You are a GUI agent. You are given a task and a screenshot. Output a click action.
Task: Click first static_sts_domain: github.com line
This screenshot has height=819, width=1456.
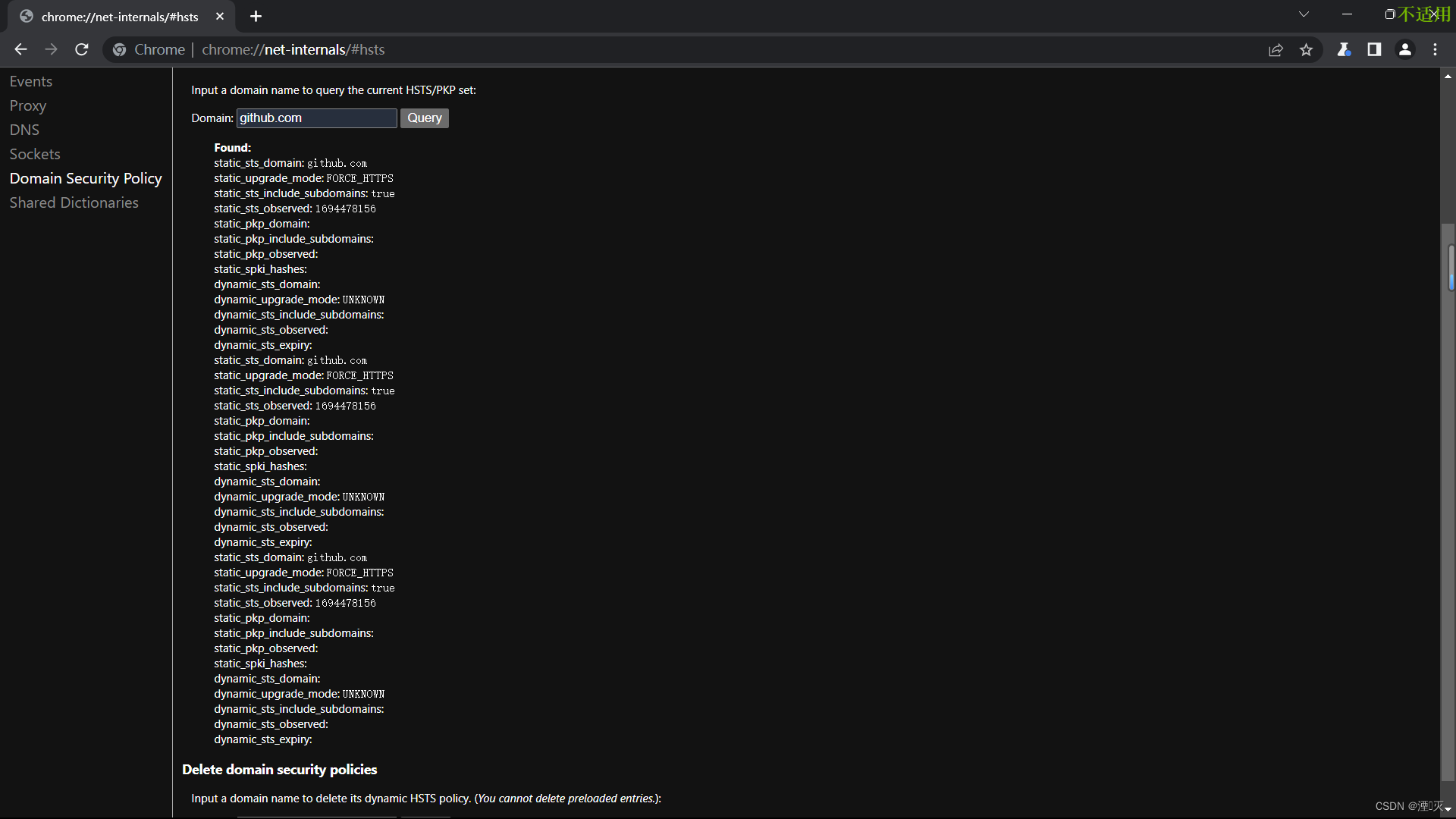coord(290,163)
